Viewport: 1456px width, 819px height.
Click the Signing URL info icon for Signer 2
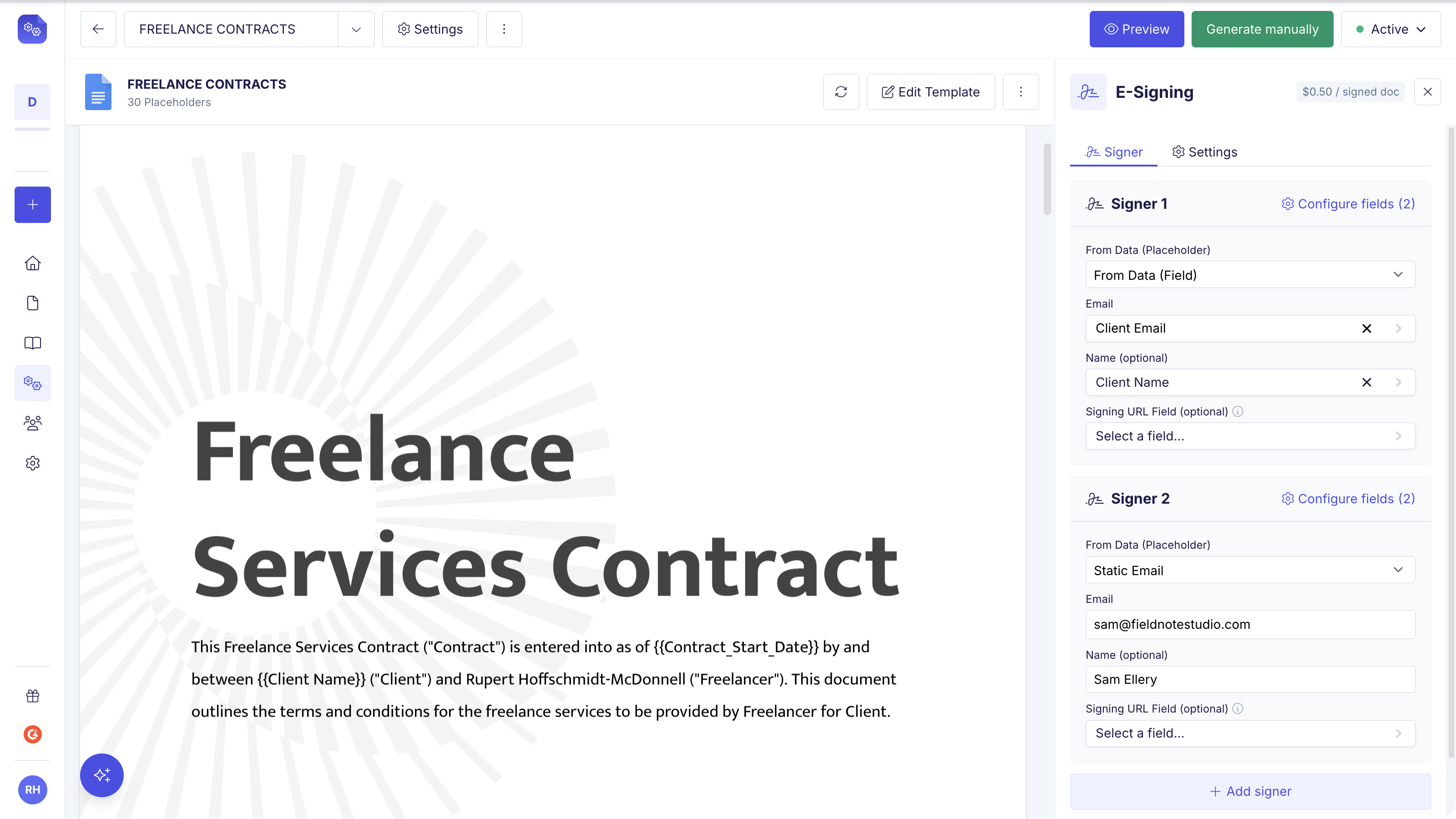pos(1238,708)
